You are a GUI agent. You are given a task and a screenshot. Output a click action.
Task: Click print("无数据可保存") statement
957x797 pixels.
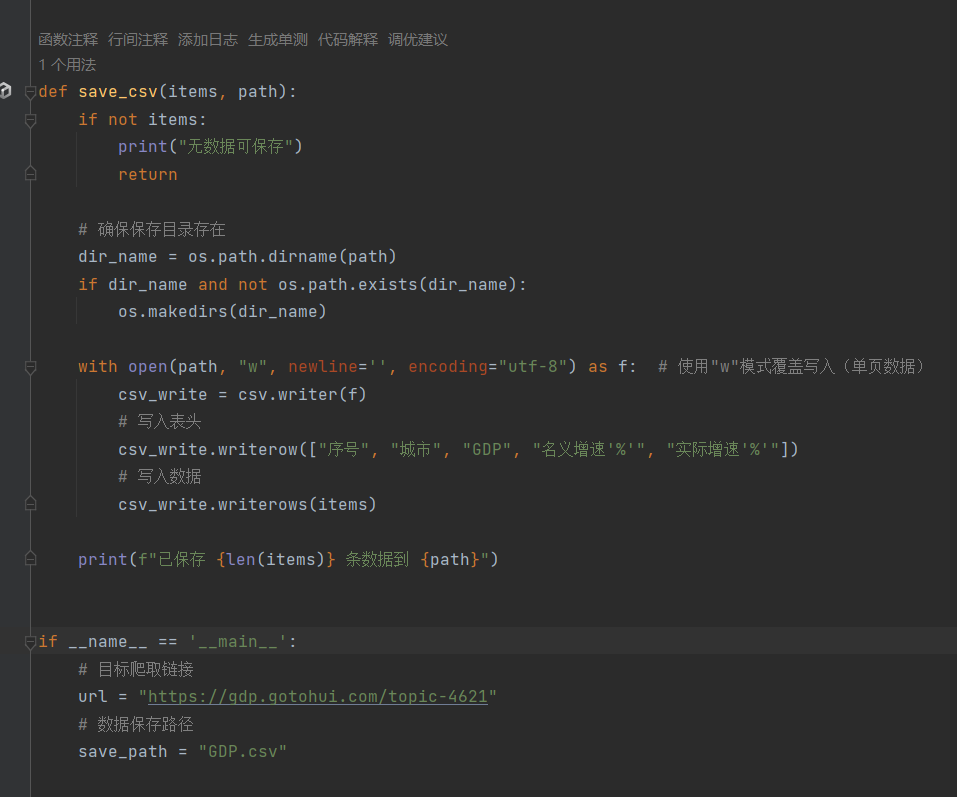tap(210, 147)
